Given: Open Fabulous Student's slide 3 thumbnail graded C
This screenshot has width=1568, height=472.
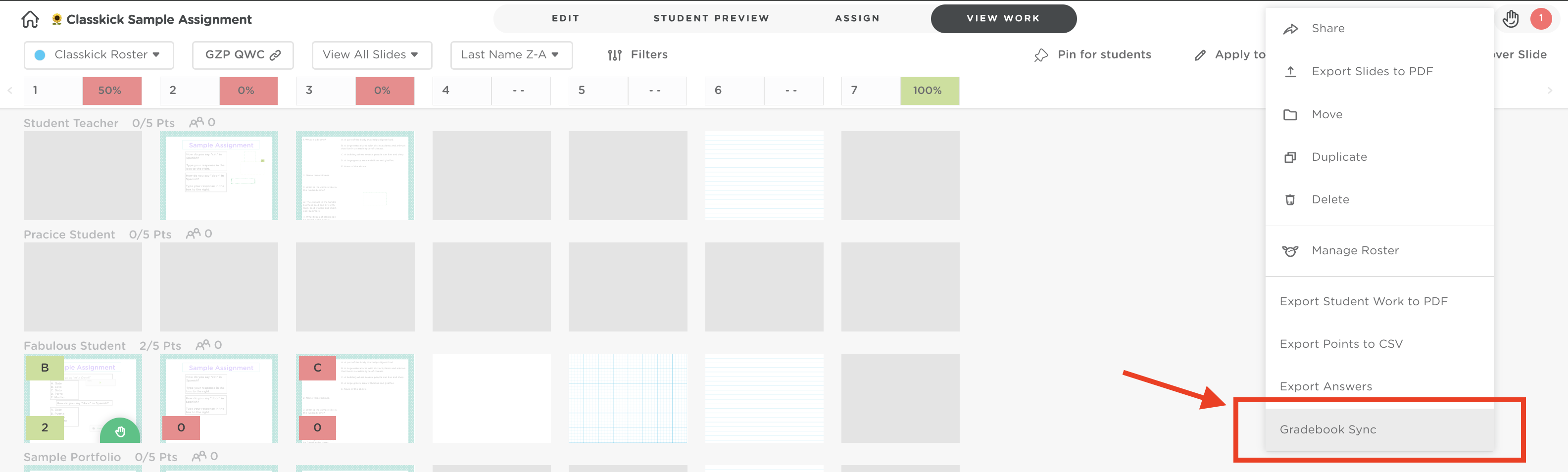Looking at the screenshot, I should pos(355,398).
